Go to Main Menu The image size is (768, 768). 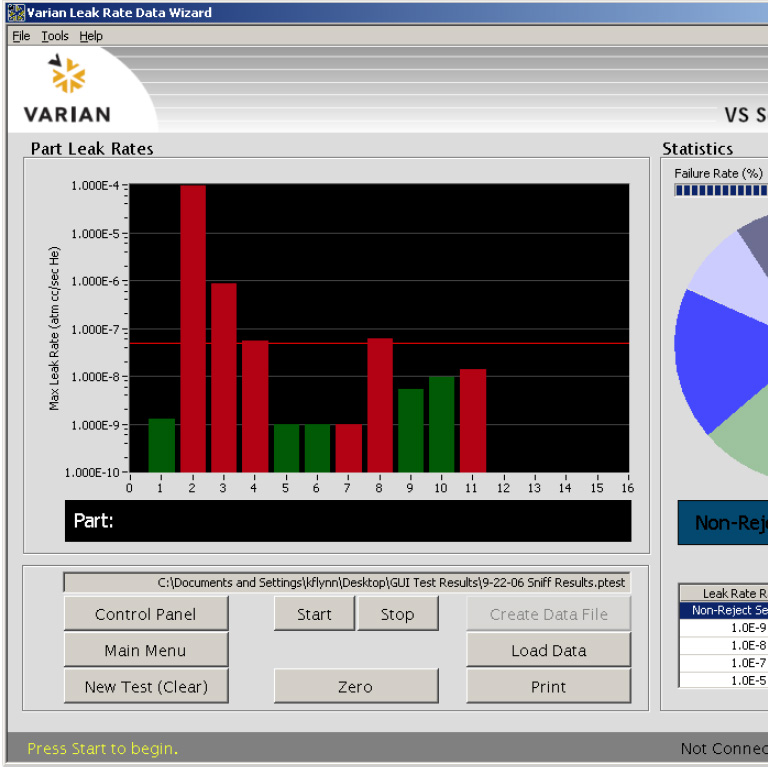click(146, 650)
